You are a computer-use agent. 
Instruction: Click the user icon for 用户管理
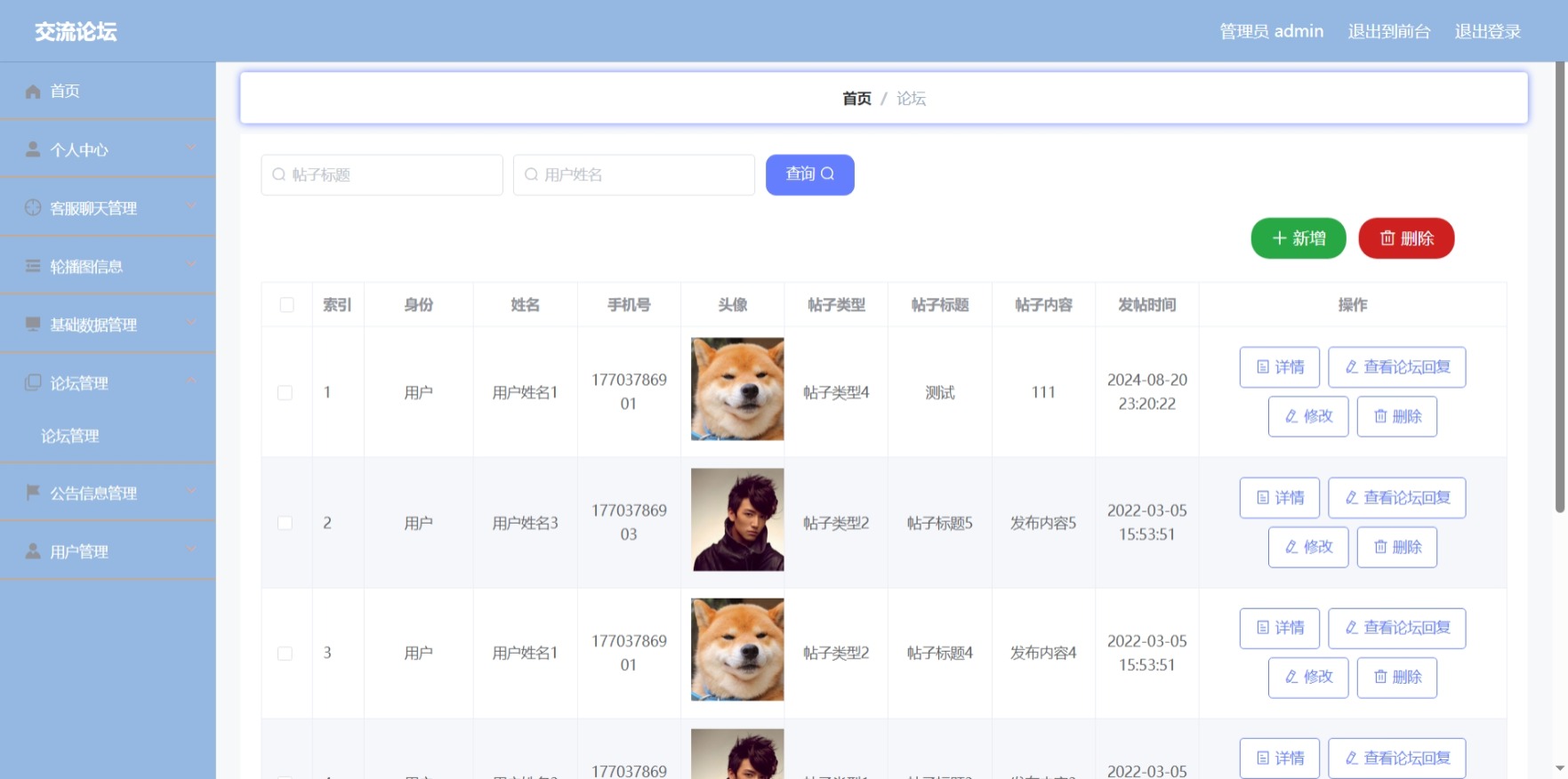coord(33,550)
